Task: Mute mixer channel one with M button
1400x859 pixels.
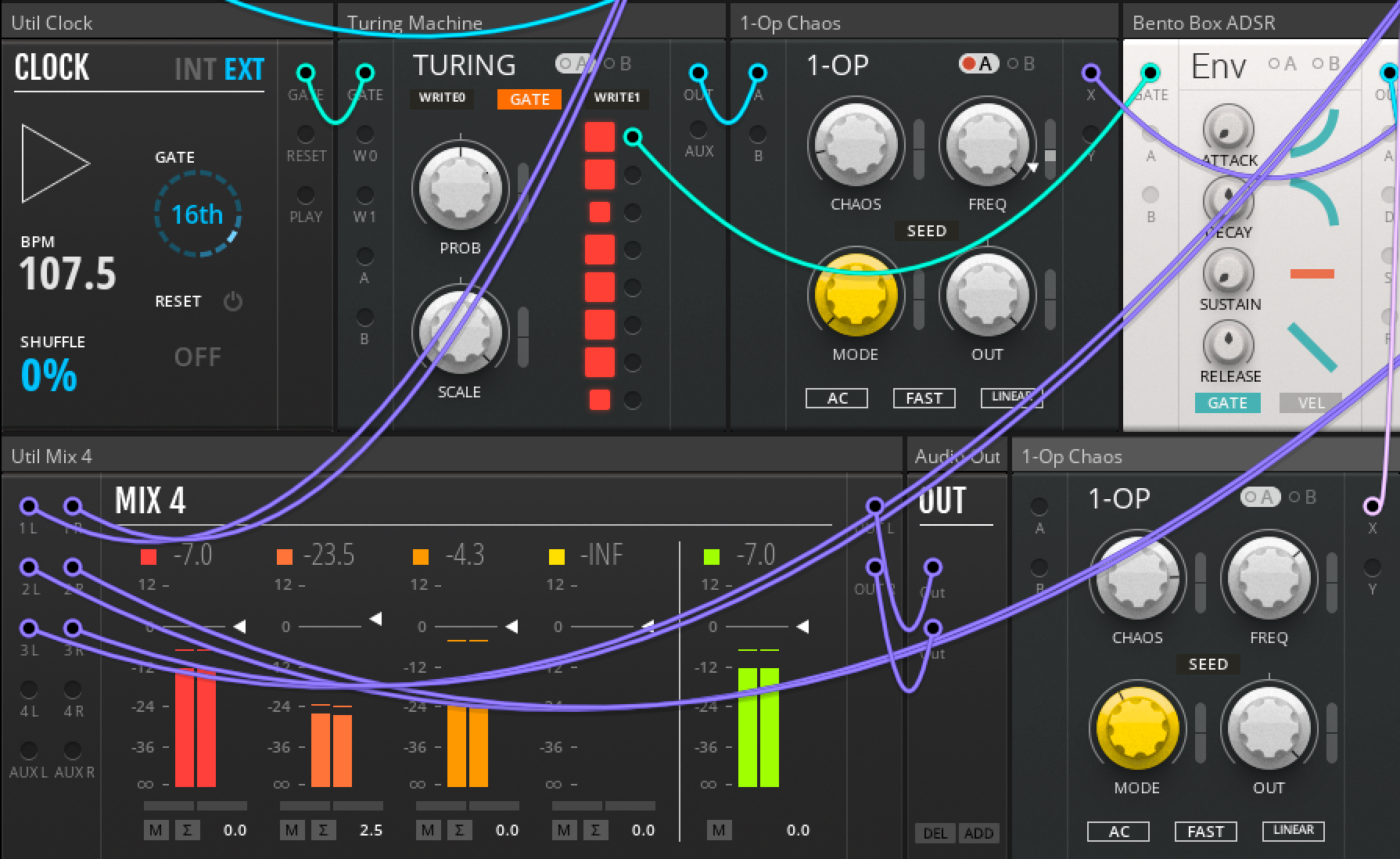Action: tap(156, 830)
